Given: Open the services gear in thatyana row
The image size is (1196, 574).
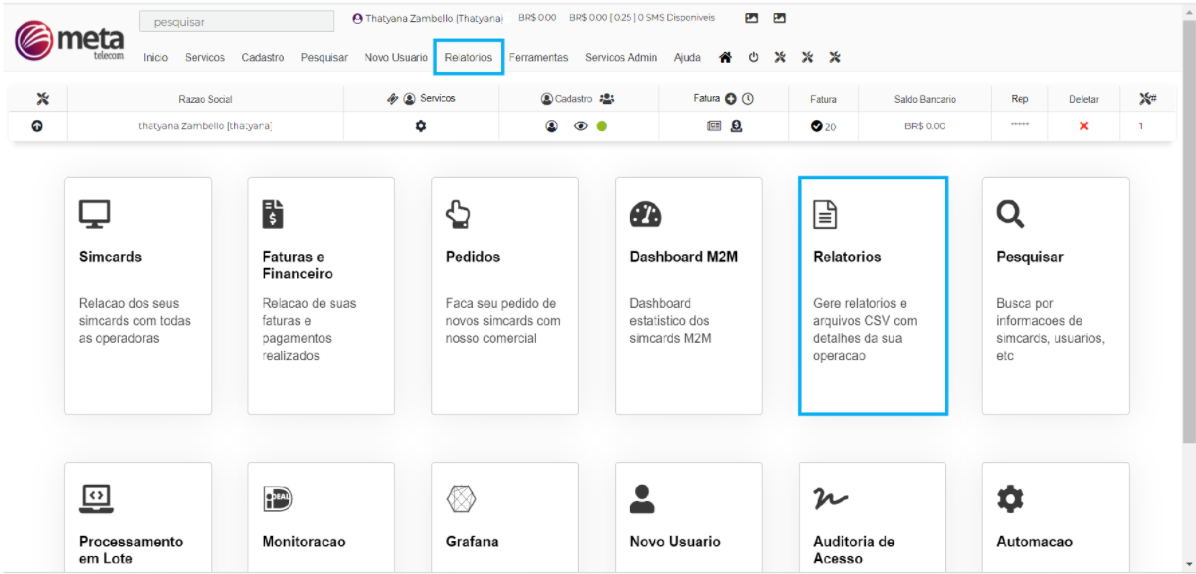Looking at the screenshot, I should point(420,126).
